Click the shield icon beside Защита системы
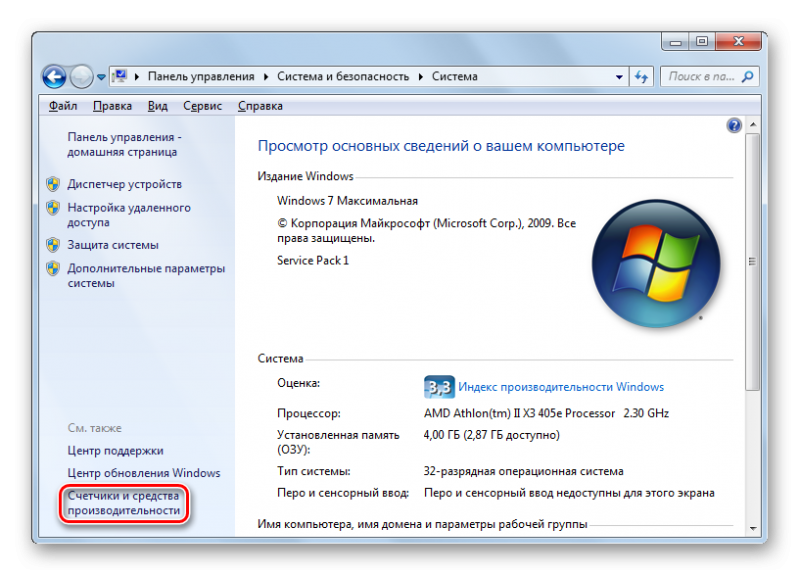 pos(53,245)
